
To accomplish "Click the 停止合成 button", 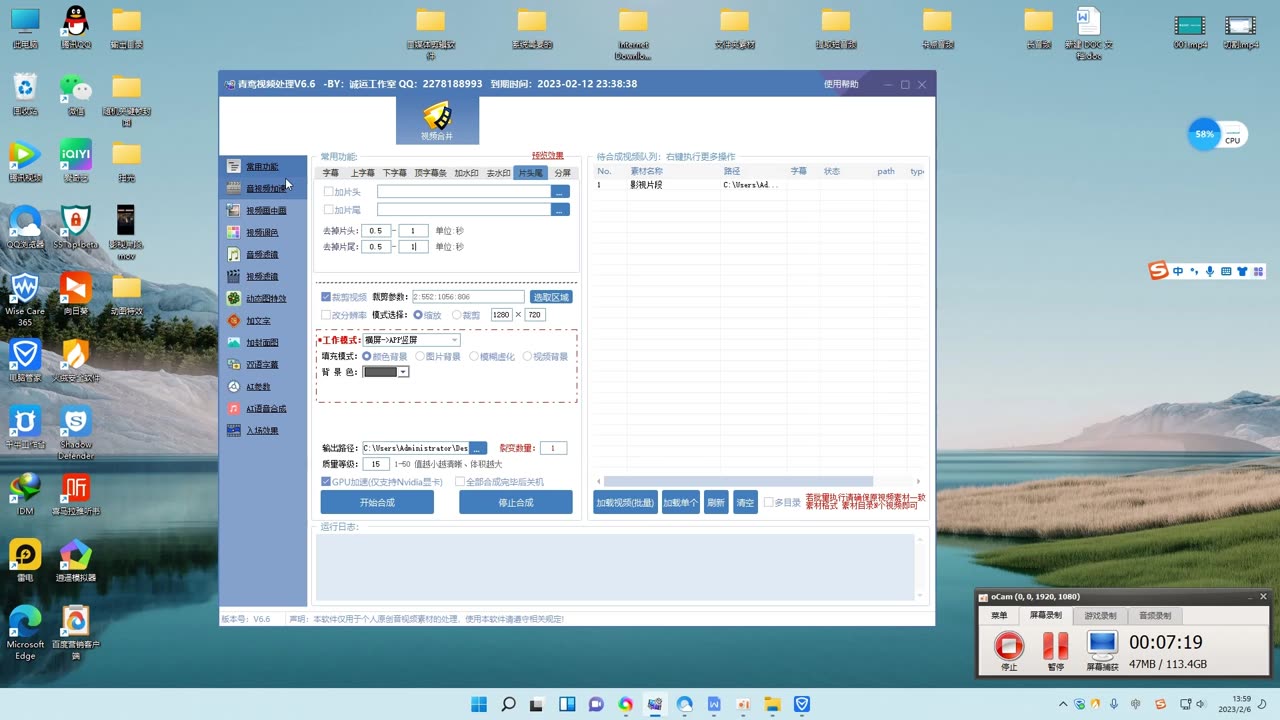I will pos(516,502).
